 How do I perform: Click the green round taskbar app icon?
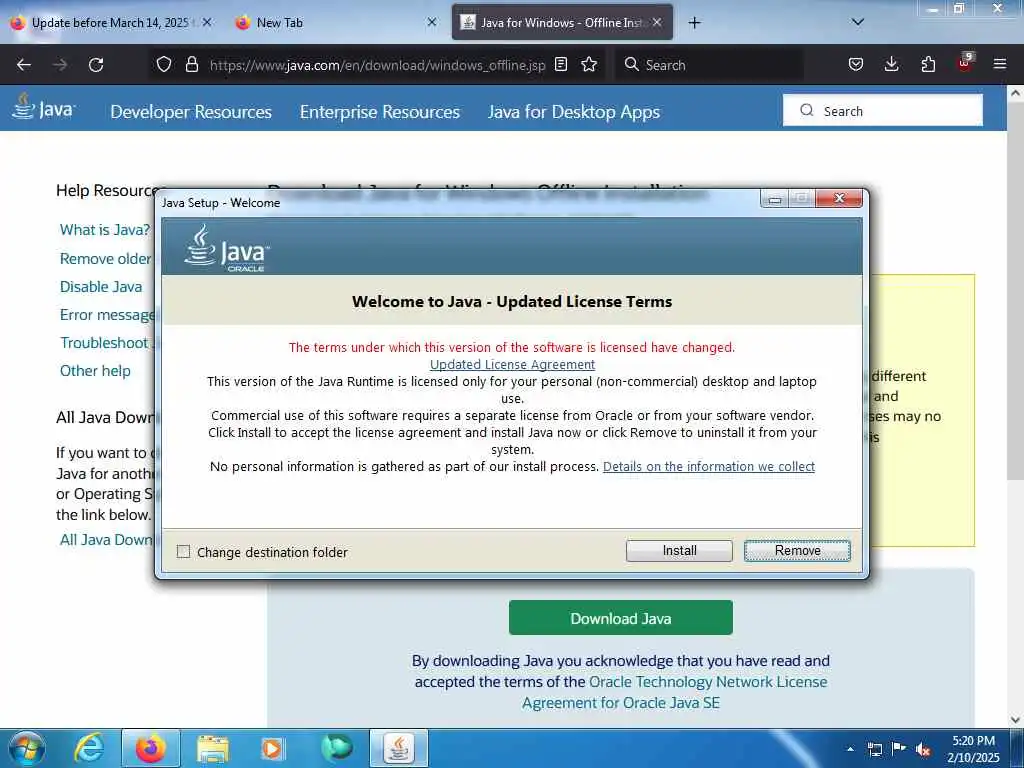(x=337, y=748)
